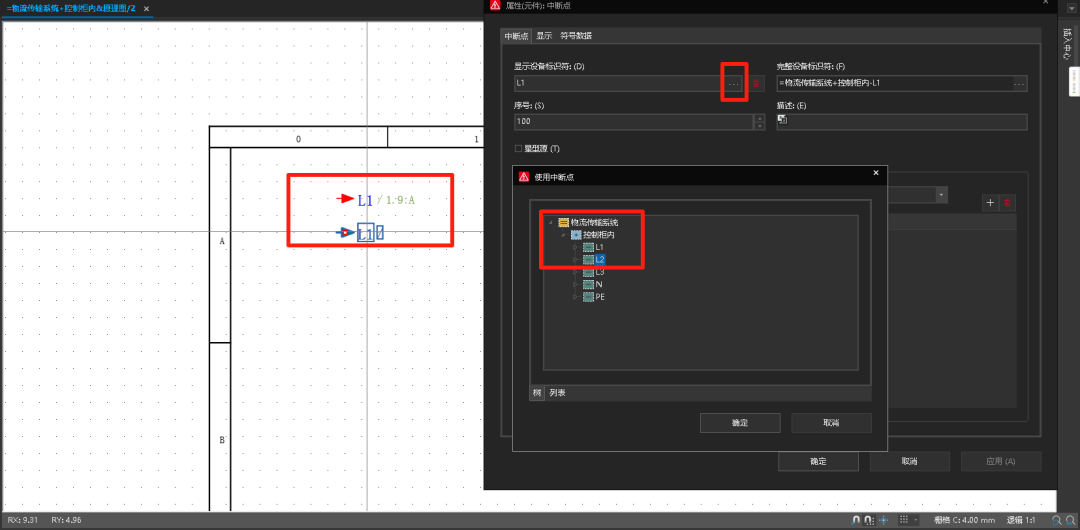Close the 使用中断点 dialog
This screenshot has height=530, width=1080.
coord(876,174)
